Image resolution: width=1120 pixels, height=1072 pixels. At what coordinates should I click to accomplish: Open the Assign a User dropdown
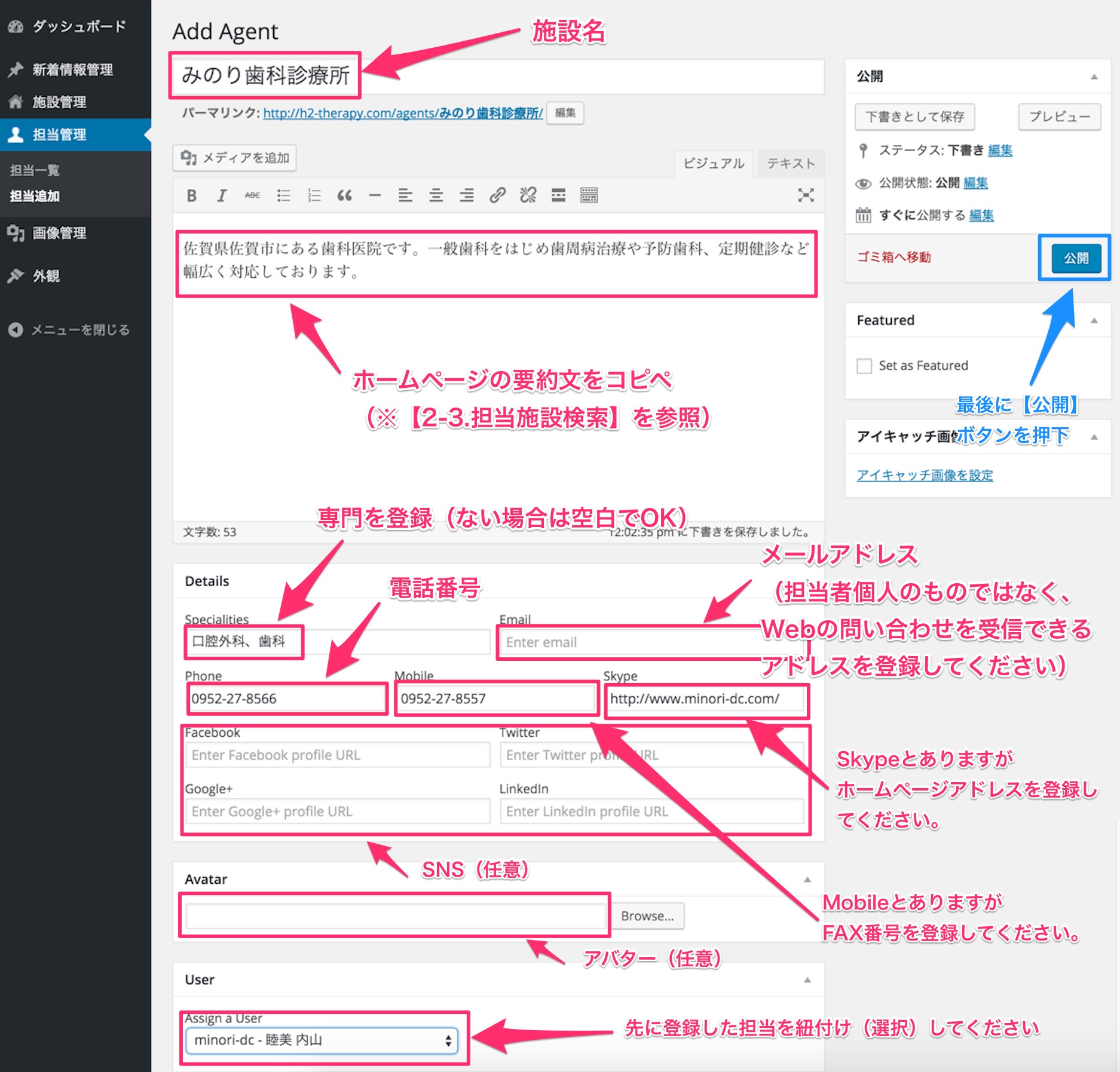tap(322, 1040)
